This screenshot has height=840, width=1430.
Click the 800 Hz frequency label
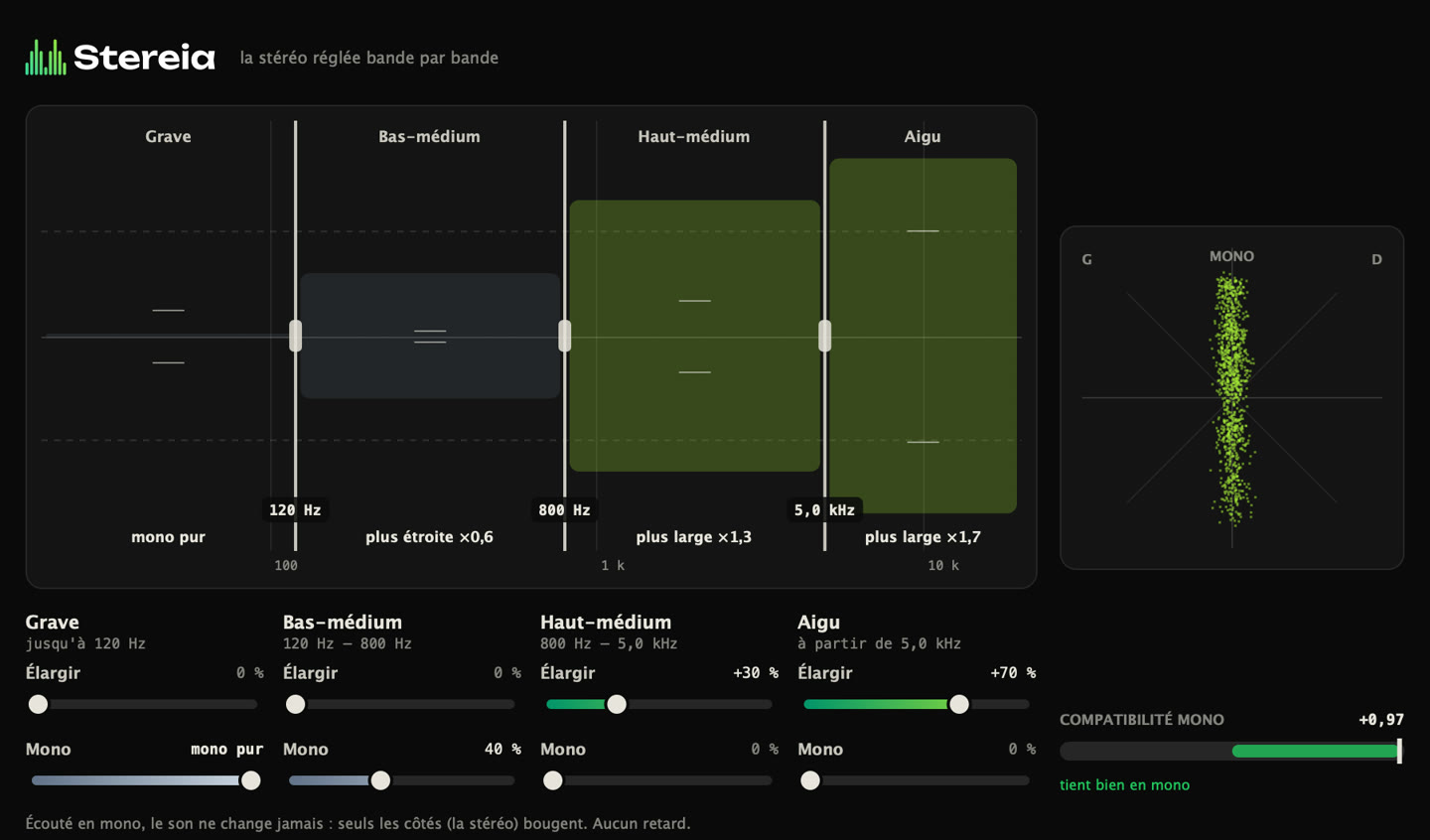click(564, 509)
